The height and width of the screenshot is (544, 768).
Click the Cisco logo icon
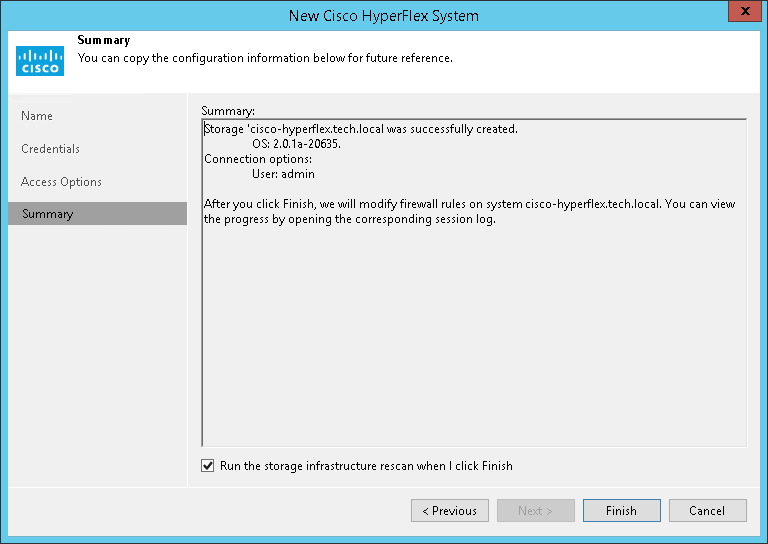tap(40, 60)
